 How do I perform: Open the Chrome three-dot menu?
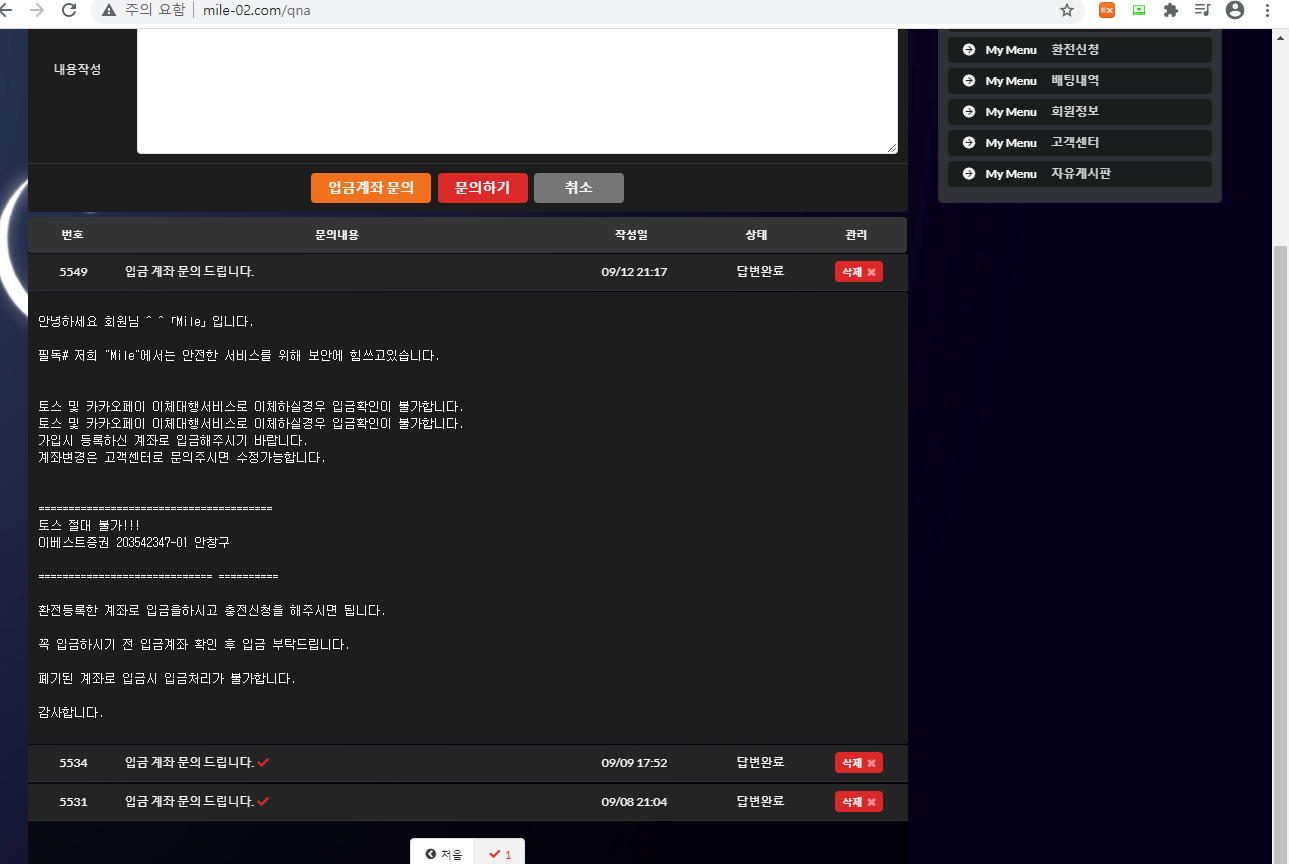pyautogui.click(x=1268, y=10)
